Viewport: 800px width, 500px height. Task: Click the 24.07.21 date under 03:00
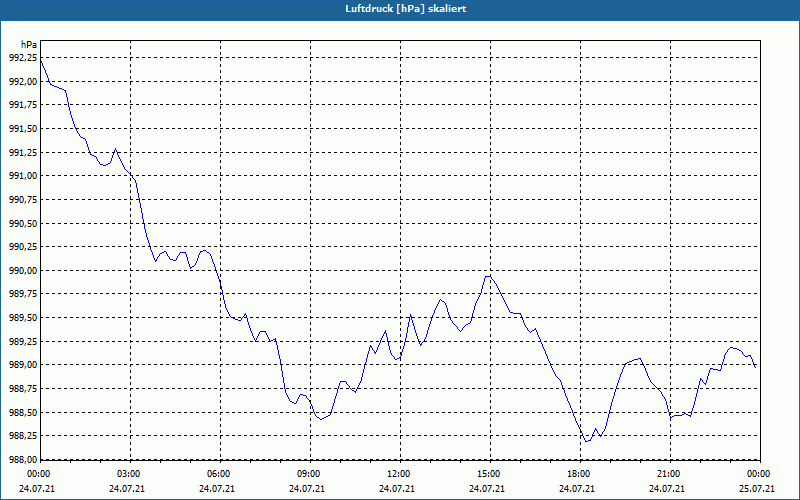click(x=127, y=489)
